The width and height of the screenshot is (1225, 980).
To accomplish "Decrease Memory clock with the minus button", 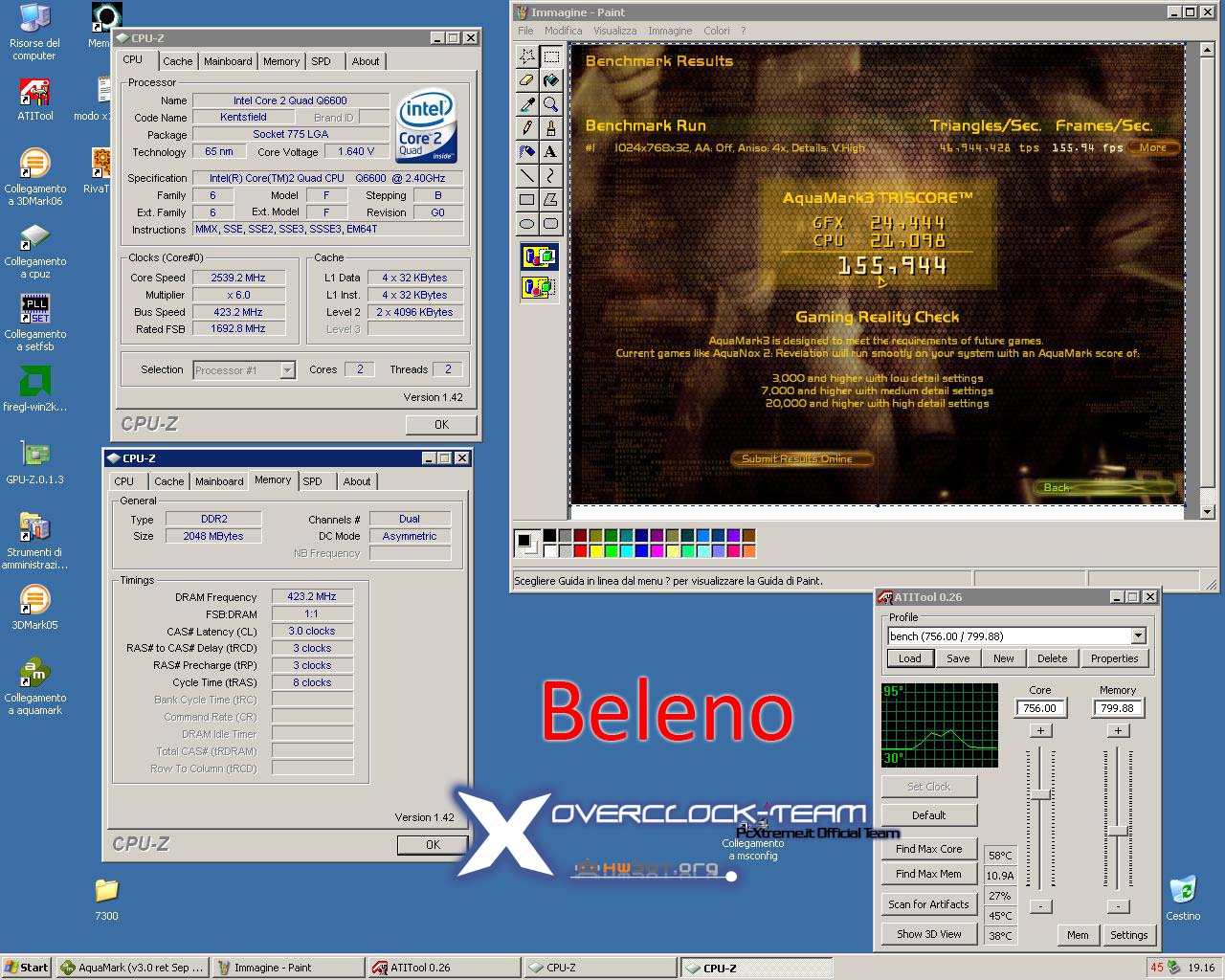I will 1117,906.
